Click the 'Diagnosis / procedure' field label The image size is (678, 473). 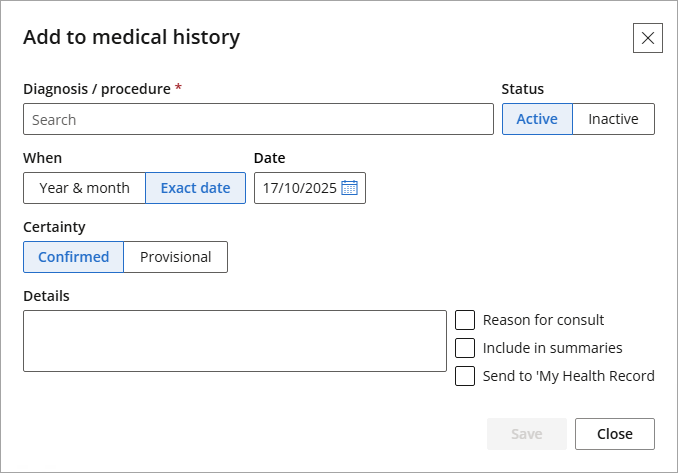pyautogui.click(x=96, y=88)
